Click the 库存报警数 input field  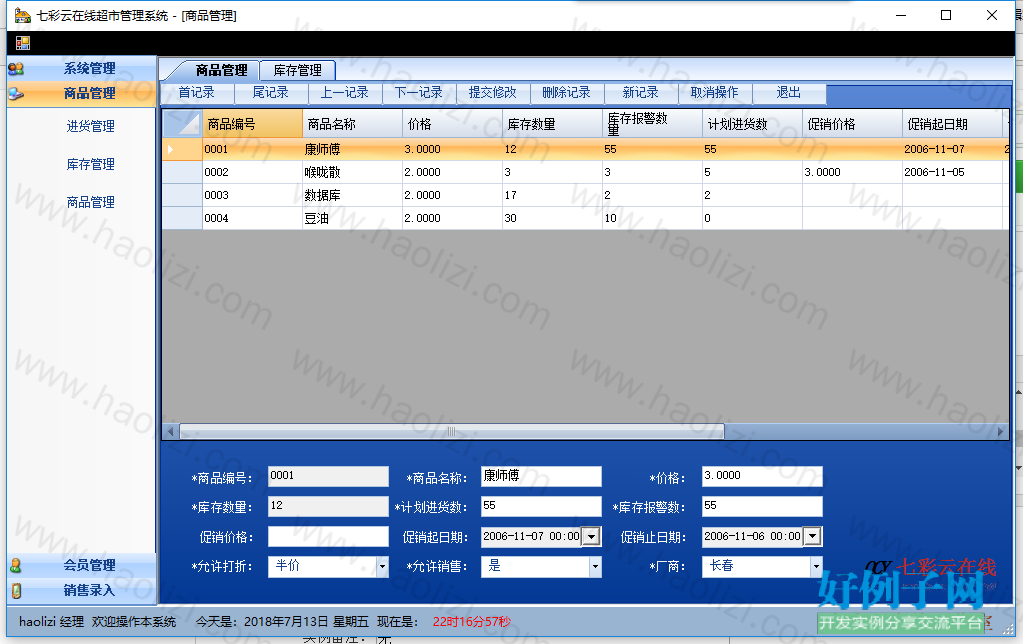(x=762, y=506)
